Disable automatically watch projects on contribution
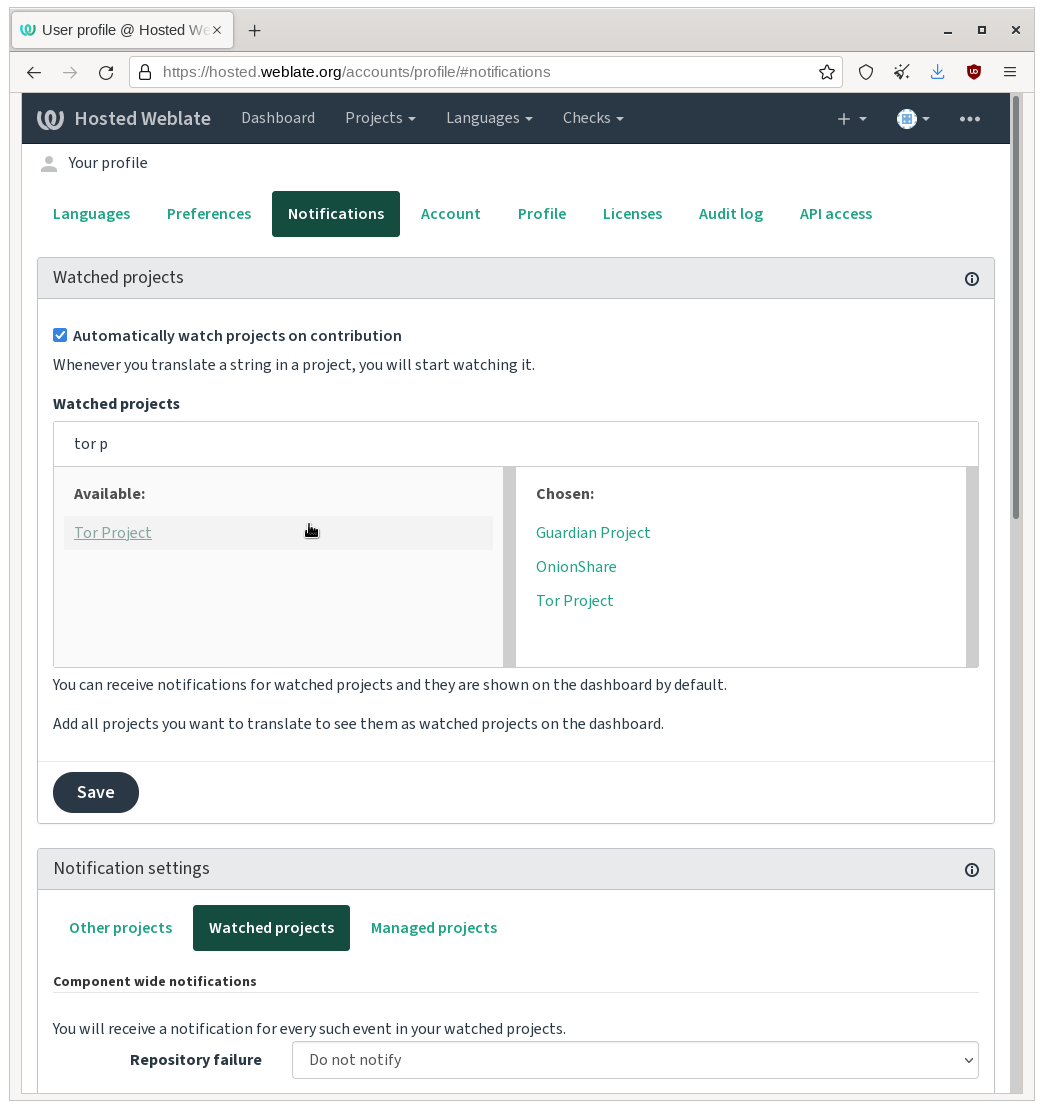Screen dimensions: 1044x1110 click(x=60, y=335)
